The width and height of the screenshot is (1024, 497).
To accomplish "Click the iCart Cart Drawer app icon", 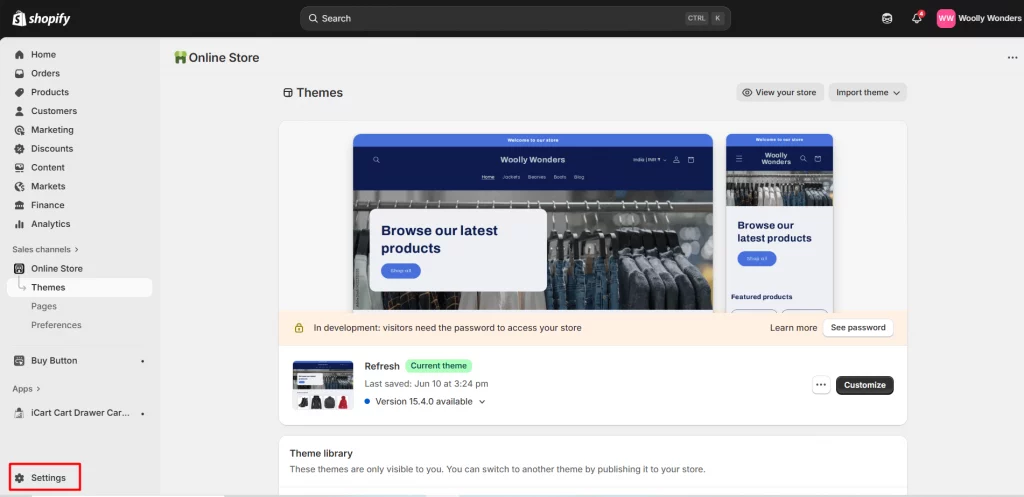I will point(19,413).
